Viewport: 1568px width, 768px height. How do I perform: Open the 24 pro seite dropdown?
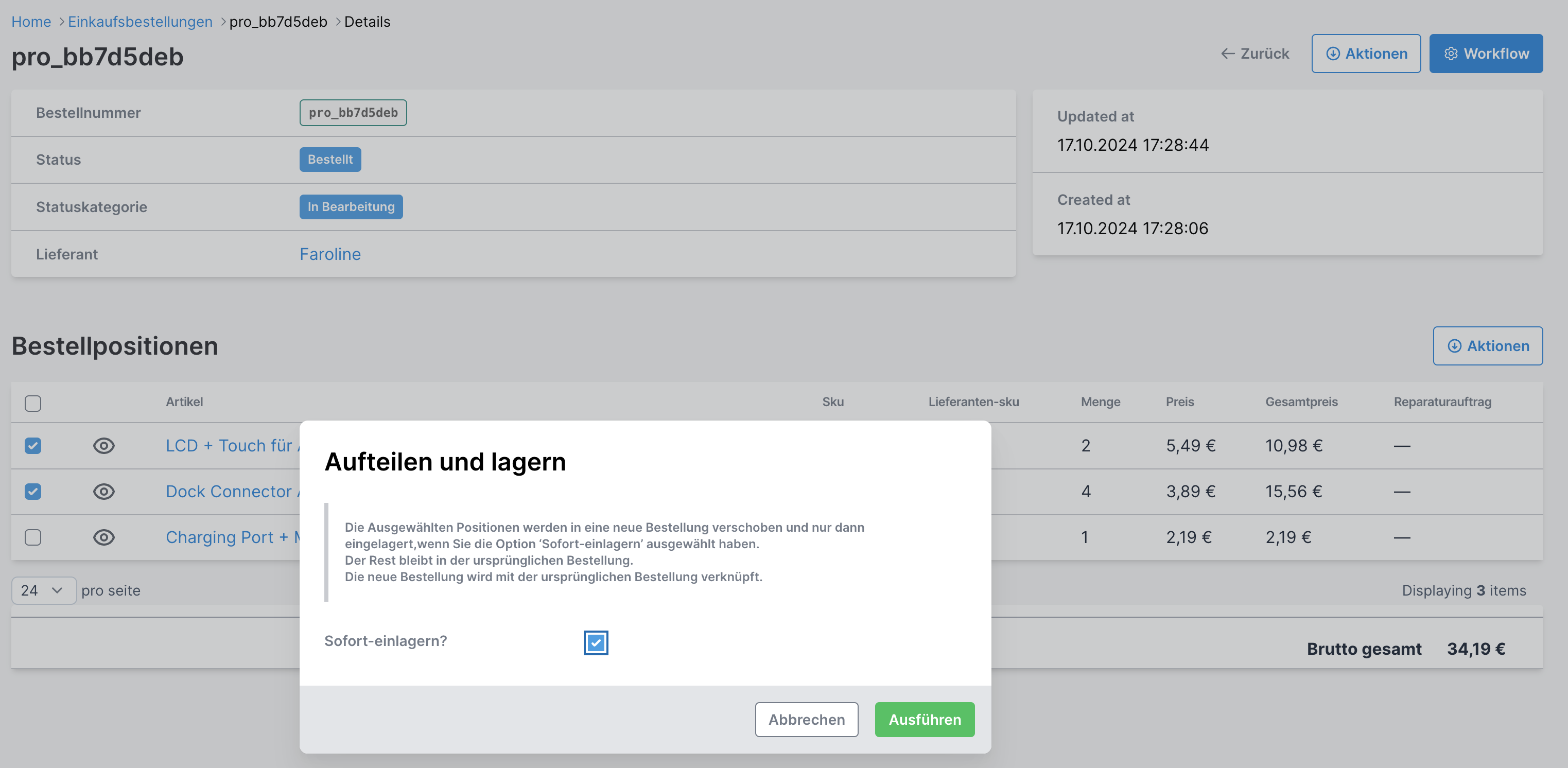pos(43,590)
